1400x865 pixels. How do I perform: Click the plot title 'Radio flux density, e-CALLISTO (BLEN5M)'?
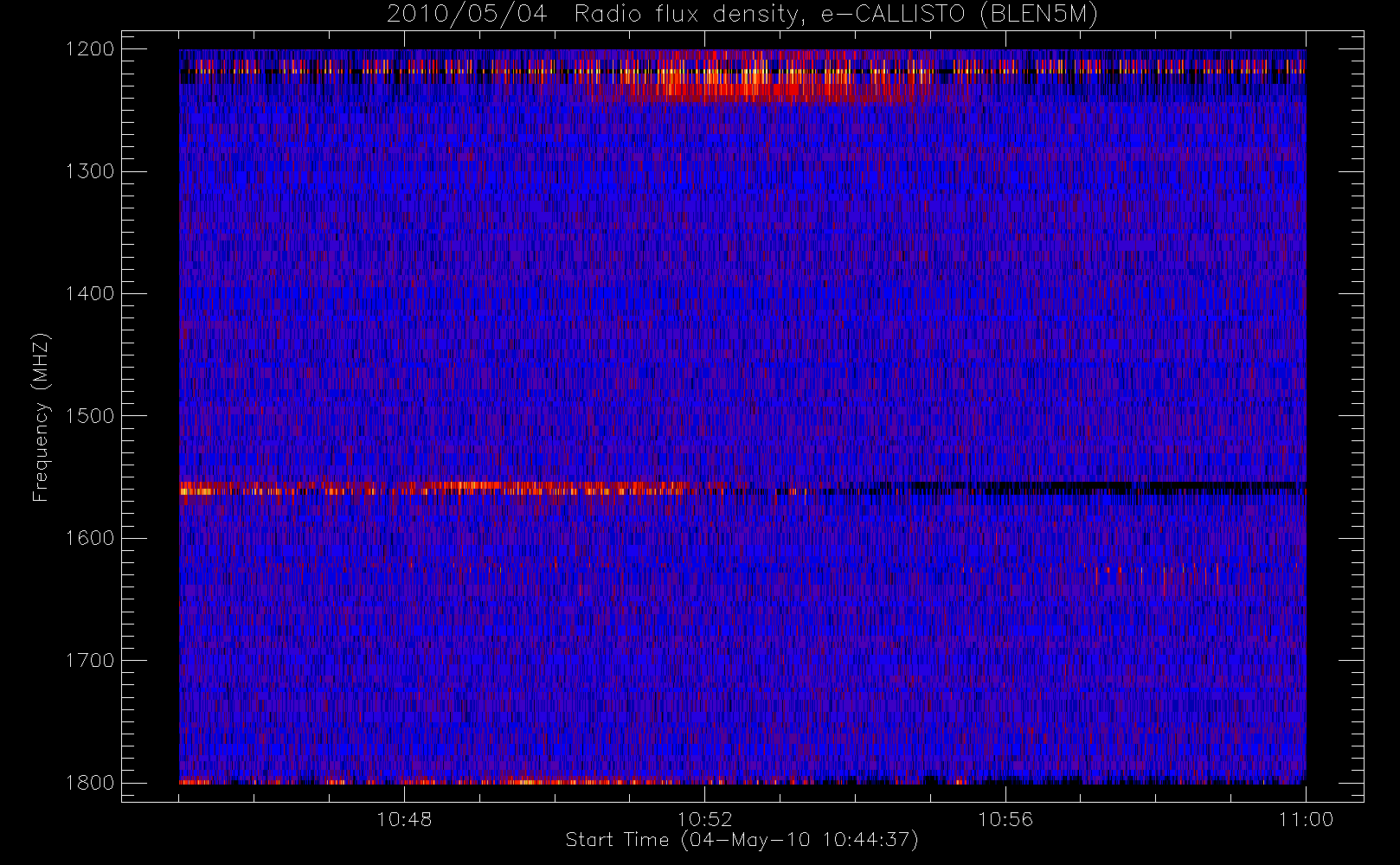point(835,15)
